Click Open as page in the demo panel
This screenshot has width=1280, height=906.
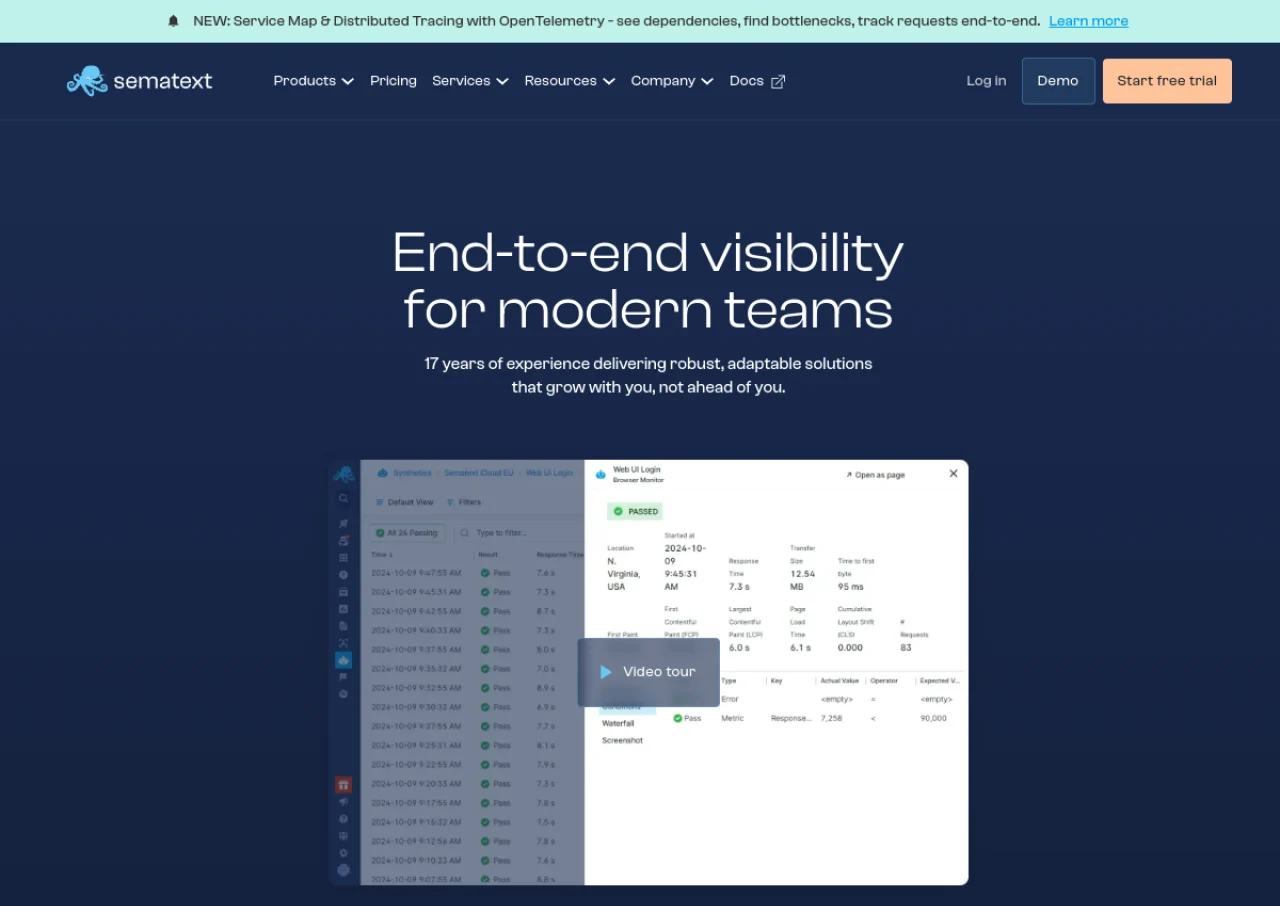pos(875,475)
